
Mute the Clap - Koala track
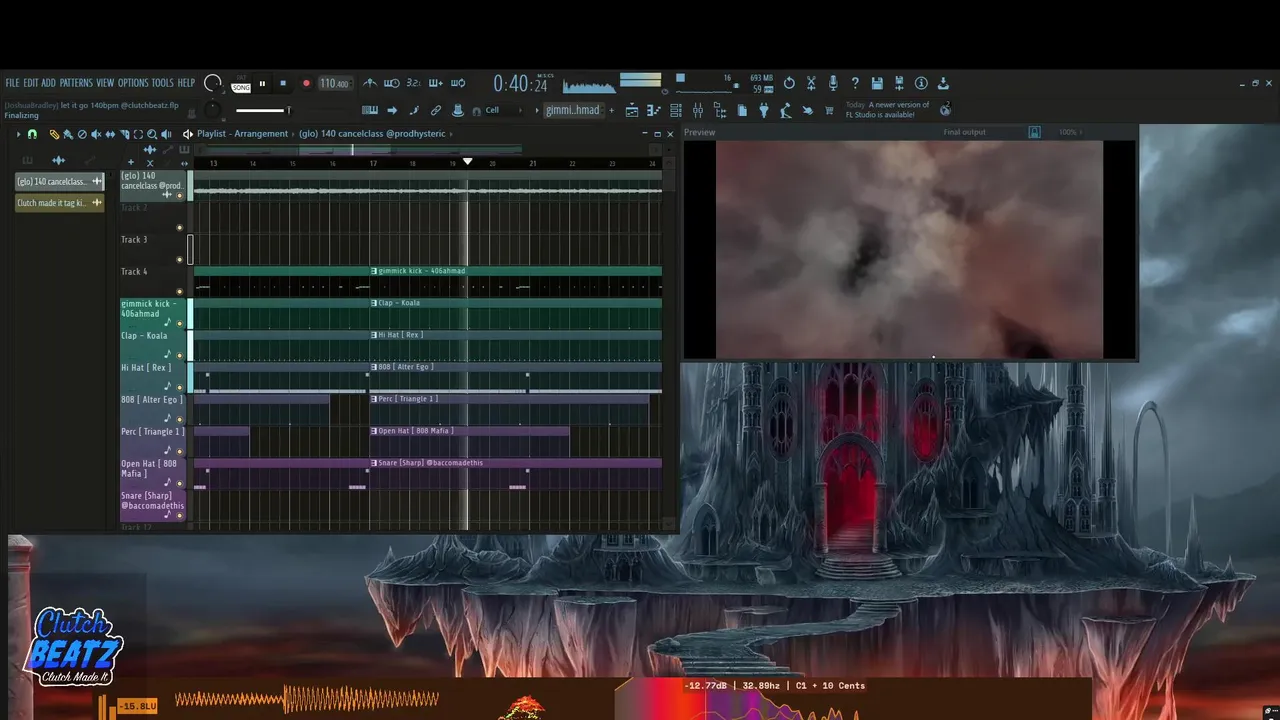pyautogui.click(x=180, y=355)
